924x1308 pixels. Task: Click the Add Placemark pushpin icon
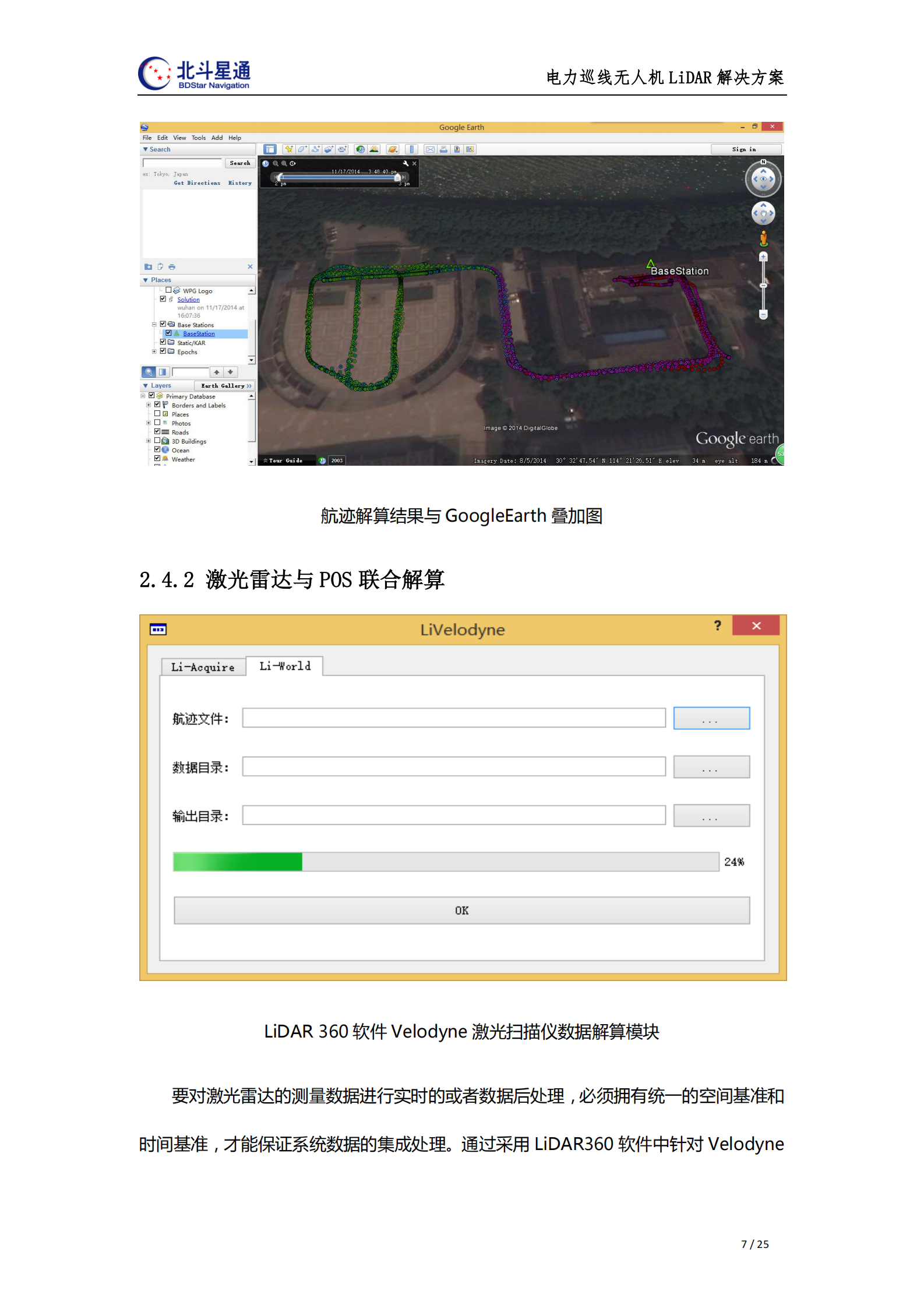tap(288, 149)
